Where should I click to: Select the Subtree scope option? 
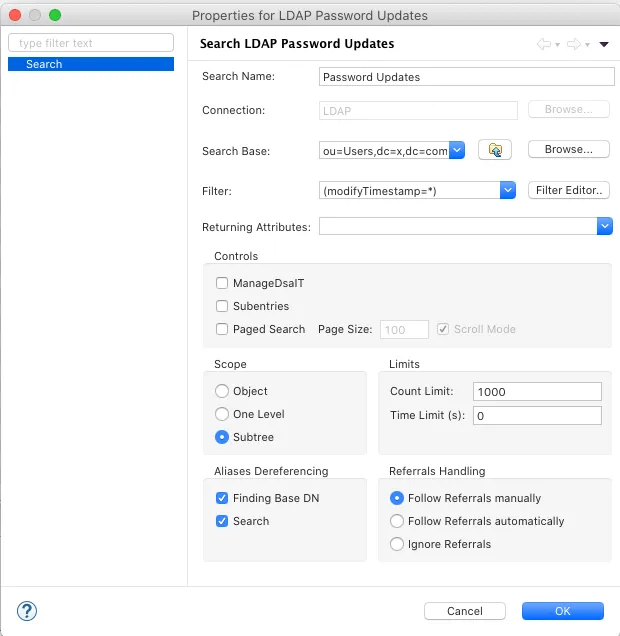222,437
